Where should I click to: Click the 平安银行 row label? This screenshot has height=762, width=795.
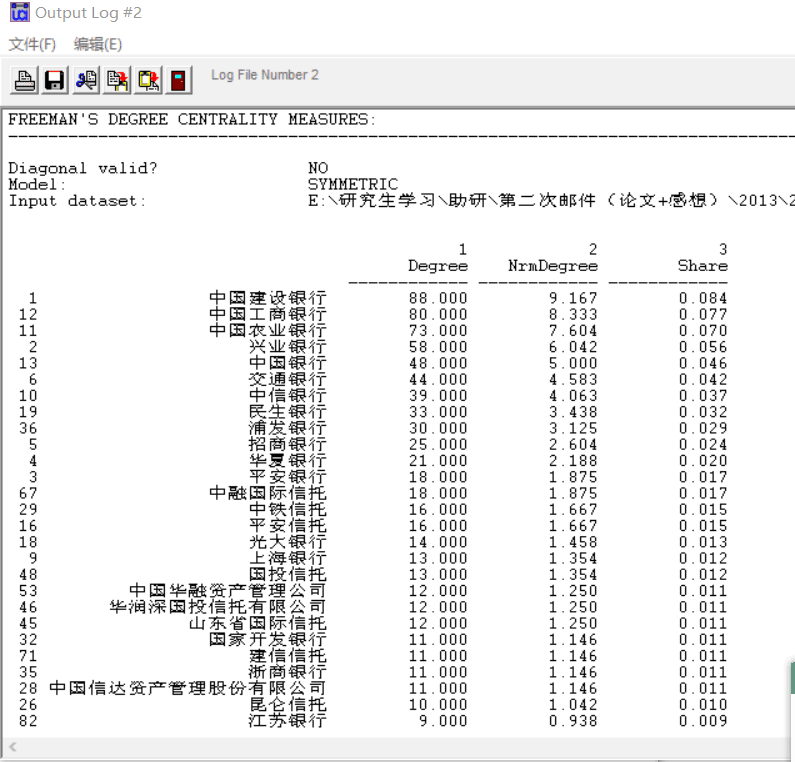pos(287,477)
